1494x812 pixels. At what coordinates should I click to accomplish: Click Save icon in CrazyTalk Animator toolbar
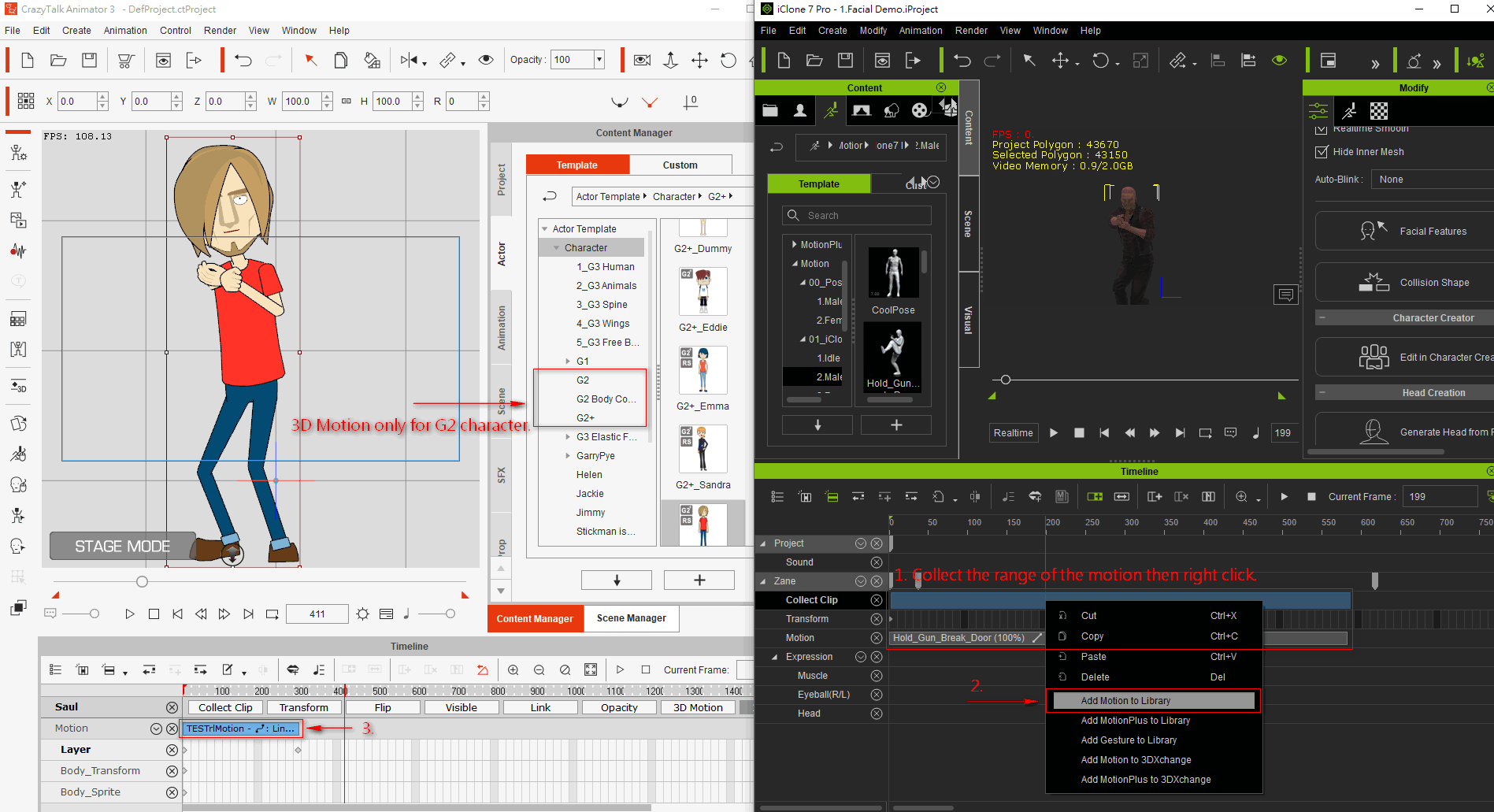pos(90,60)
